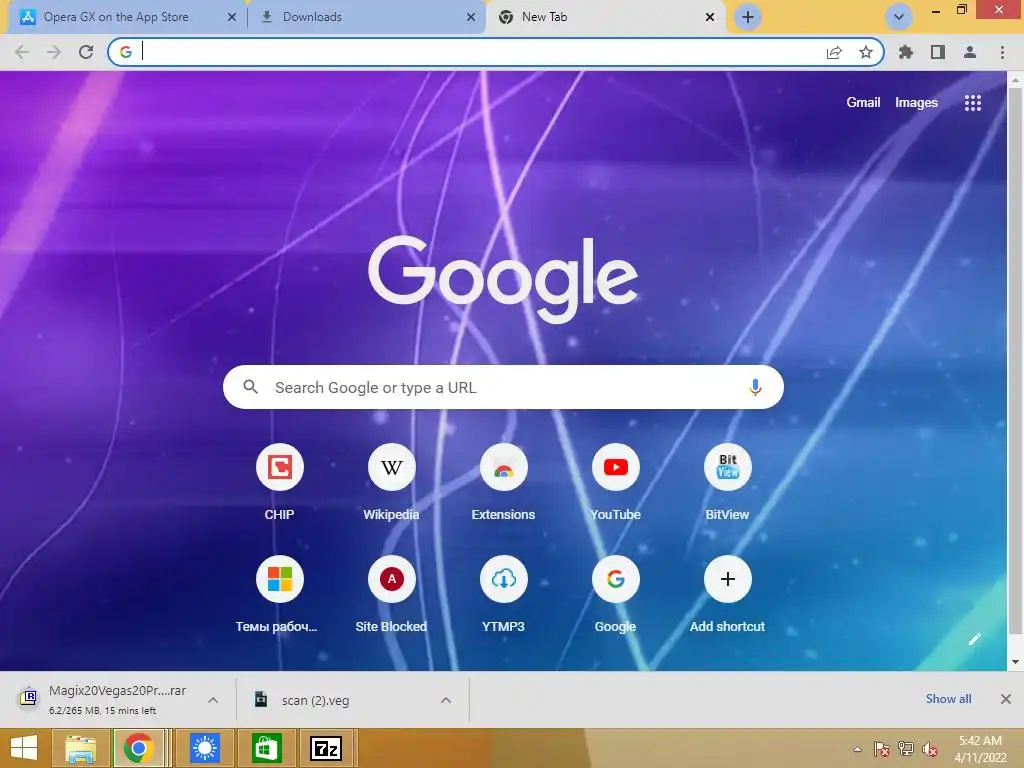
Task: Click the page vertical scrollbar
Action: click(1015, 359)
